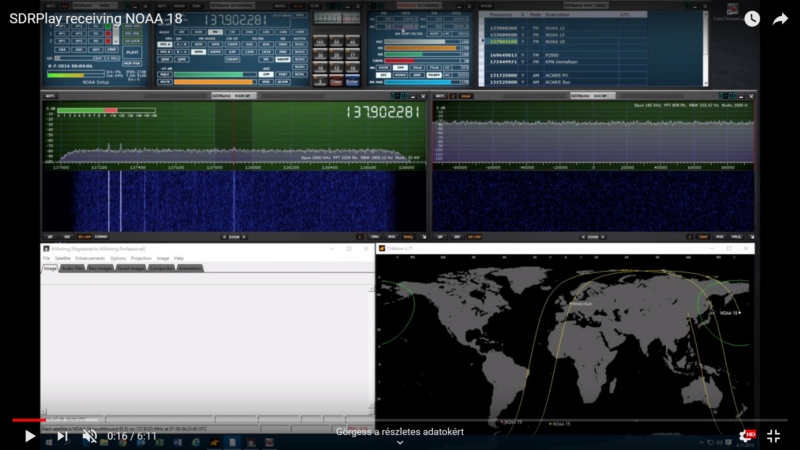This screenshot has width=800, height=450.
Task: Select the NOAA 15 row in the memory panel
Action: pyautogui.click(x=566, y=35)
